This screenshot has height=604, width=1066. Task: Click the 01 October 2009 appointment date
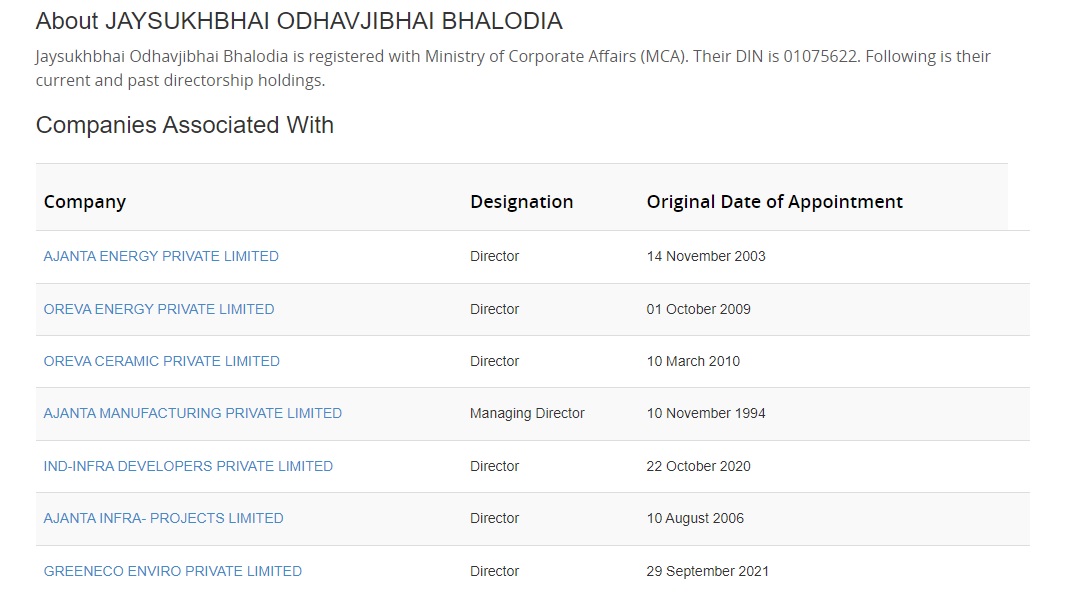click(x=698, y=309)
